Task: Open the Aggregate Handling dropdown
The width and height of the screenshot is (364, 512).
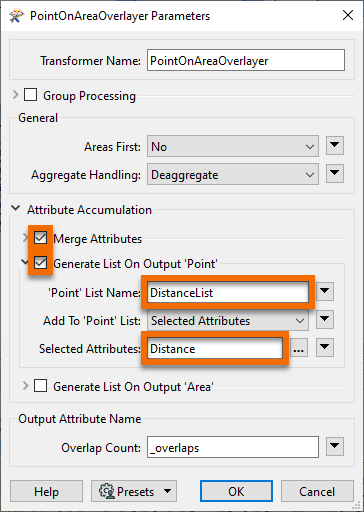Action: (x=233, y=174)
